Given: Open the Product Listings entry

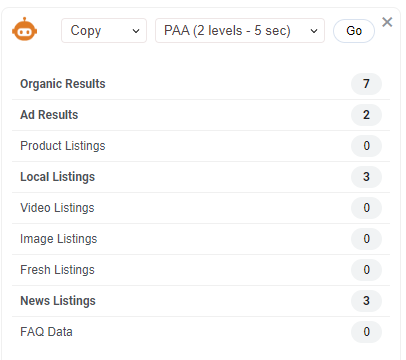Looking at the screenshot, I should coord(201,146).
